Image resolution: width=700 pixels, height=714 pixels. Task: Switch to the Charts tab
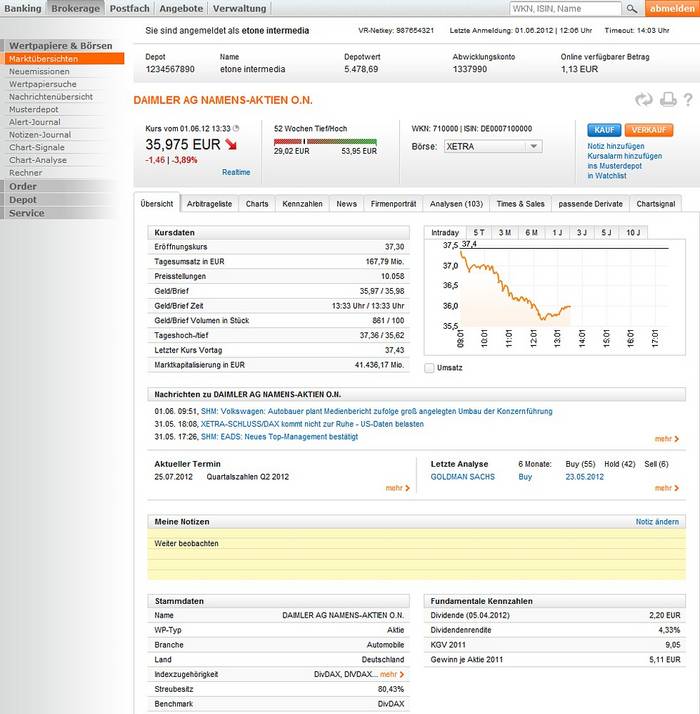pyautogui.click(x=257, y=204)
